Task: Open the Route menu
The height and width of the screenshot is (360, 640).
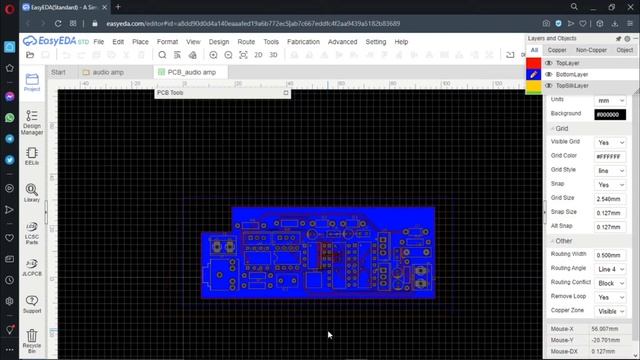Action: click(246, 42)
